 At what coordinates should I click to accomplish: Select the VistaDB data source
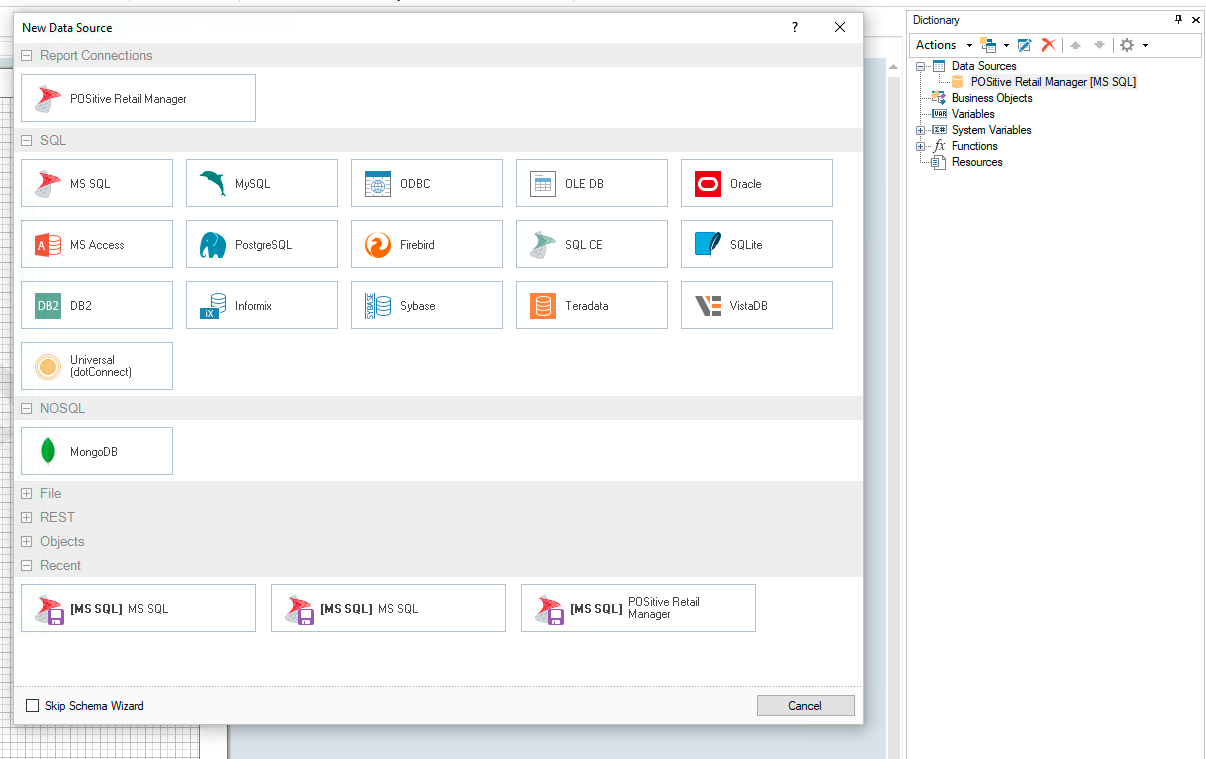757,305
